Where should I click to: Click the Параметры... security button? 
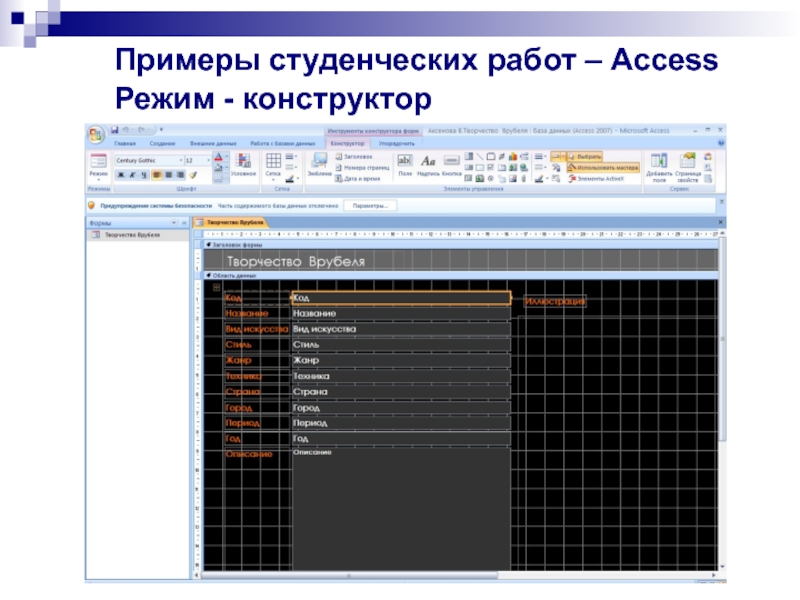[x=371, y=205]
